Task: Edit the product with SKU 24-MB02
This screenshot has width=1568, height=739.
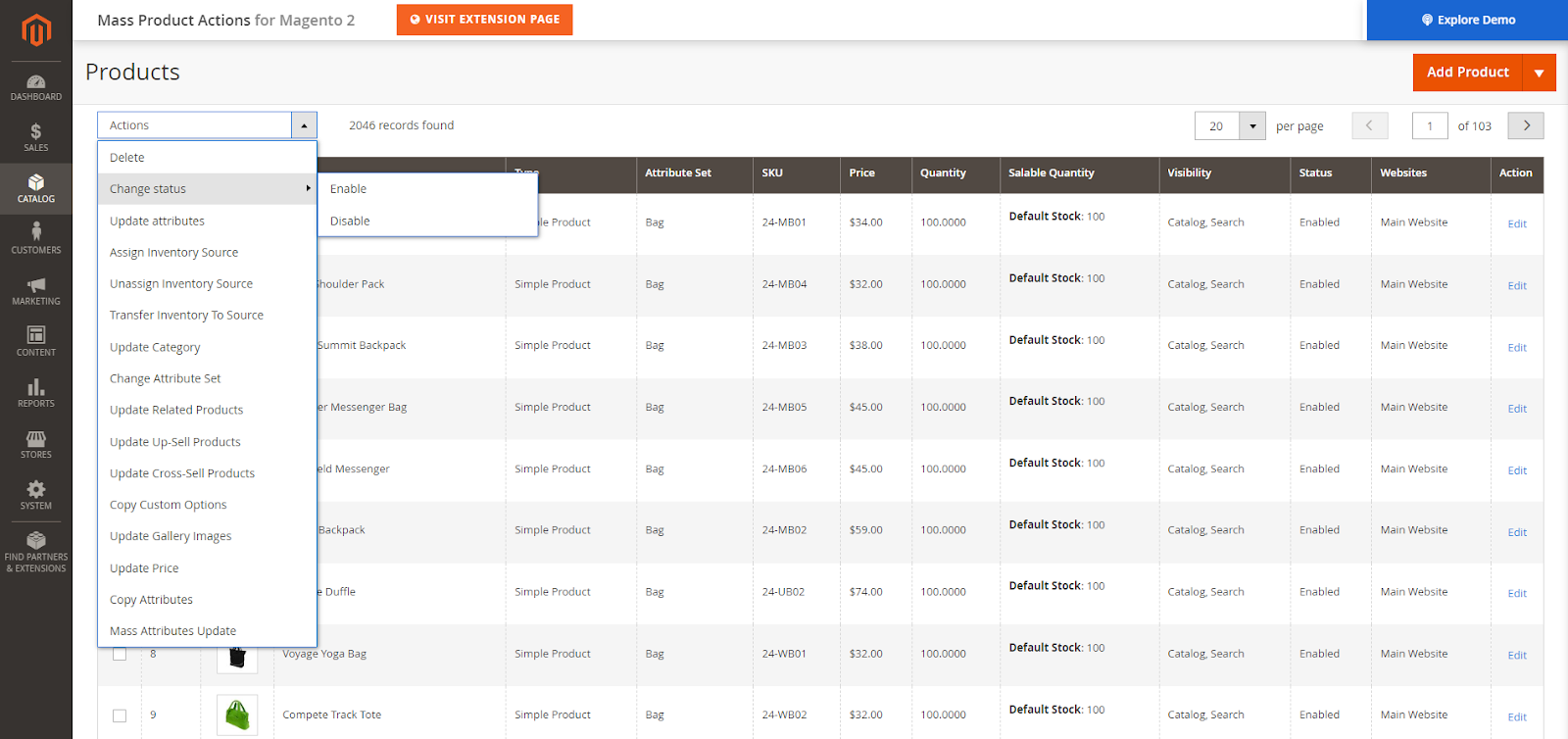Action: tap(1517, 532)
